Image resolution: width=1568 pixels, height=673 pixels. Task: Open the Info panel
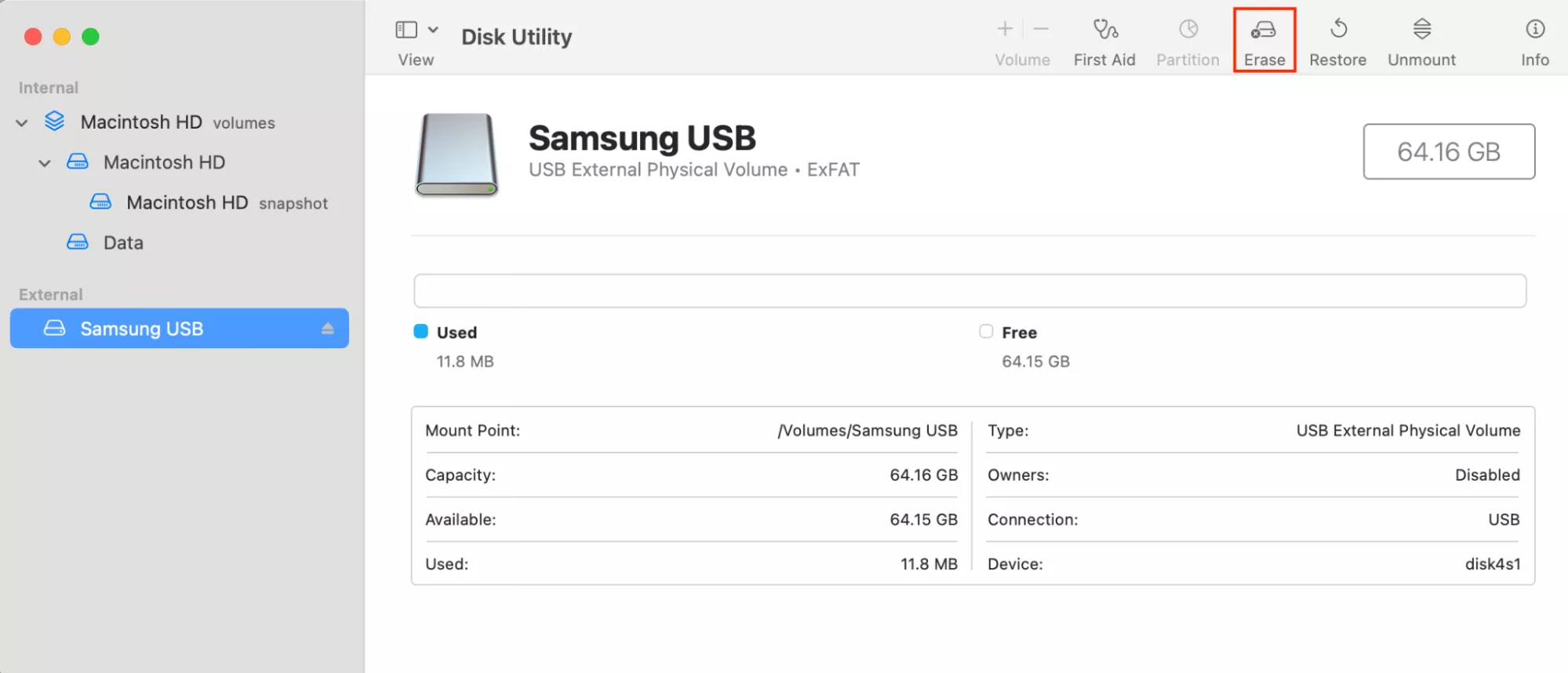pyautogui.click(x=1534, y=31)
